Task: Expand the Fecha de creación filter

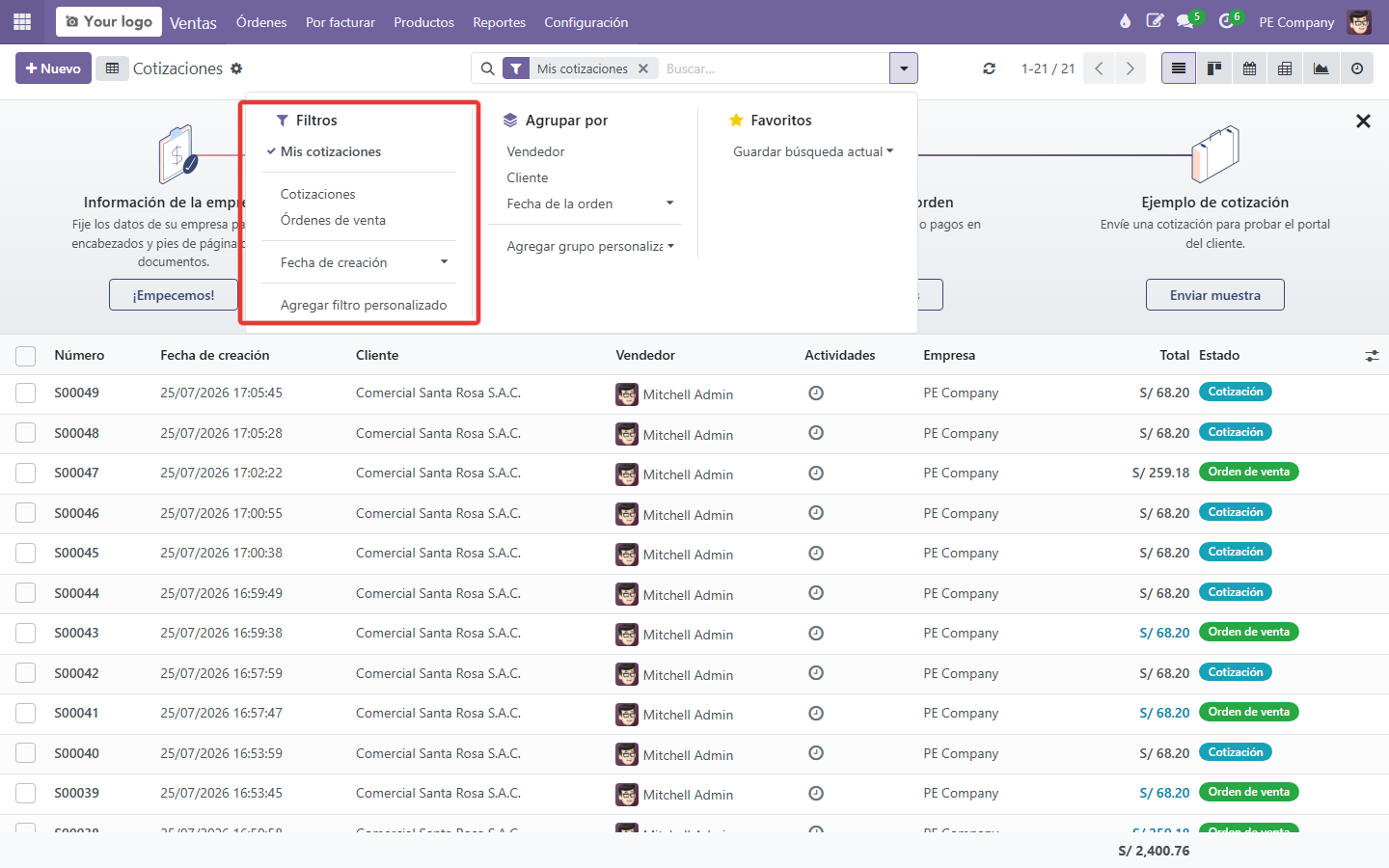Action: click(364, 262)
